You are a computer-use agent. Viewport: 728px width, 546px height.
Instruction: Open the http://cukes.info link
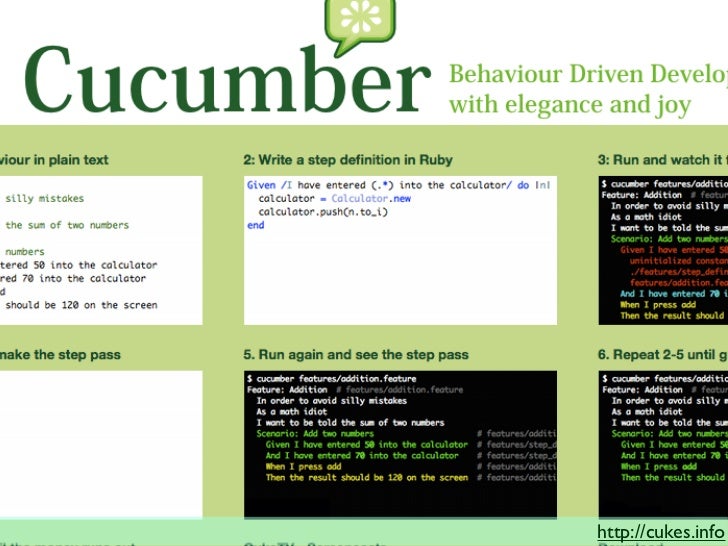point(660,531)
